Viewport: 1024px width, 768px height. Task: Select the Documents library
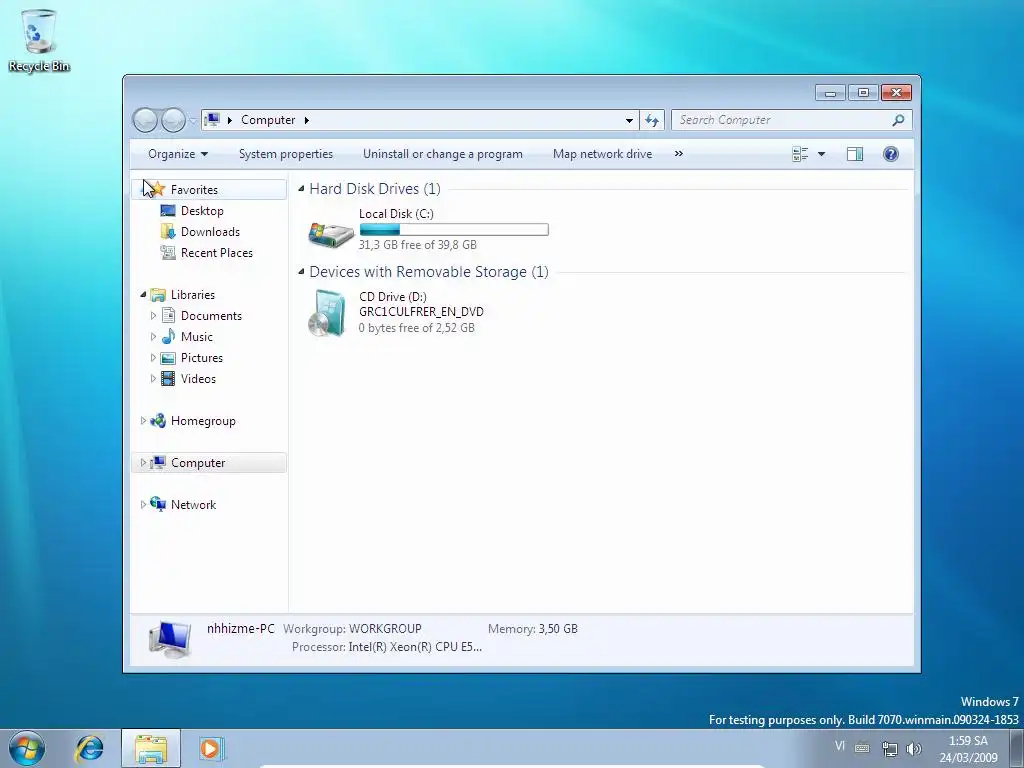point(211,316)
